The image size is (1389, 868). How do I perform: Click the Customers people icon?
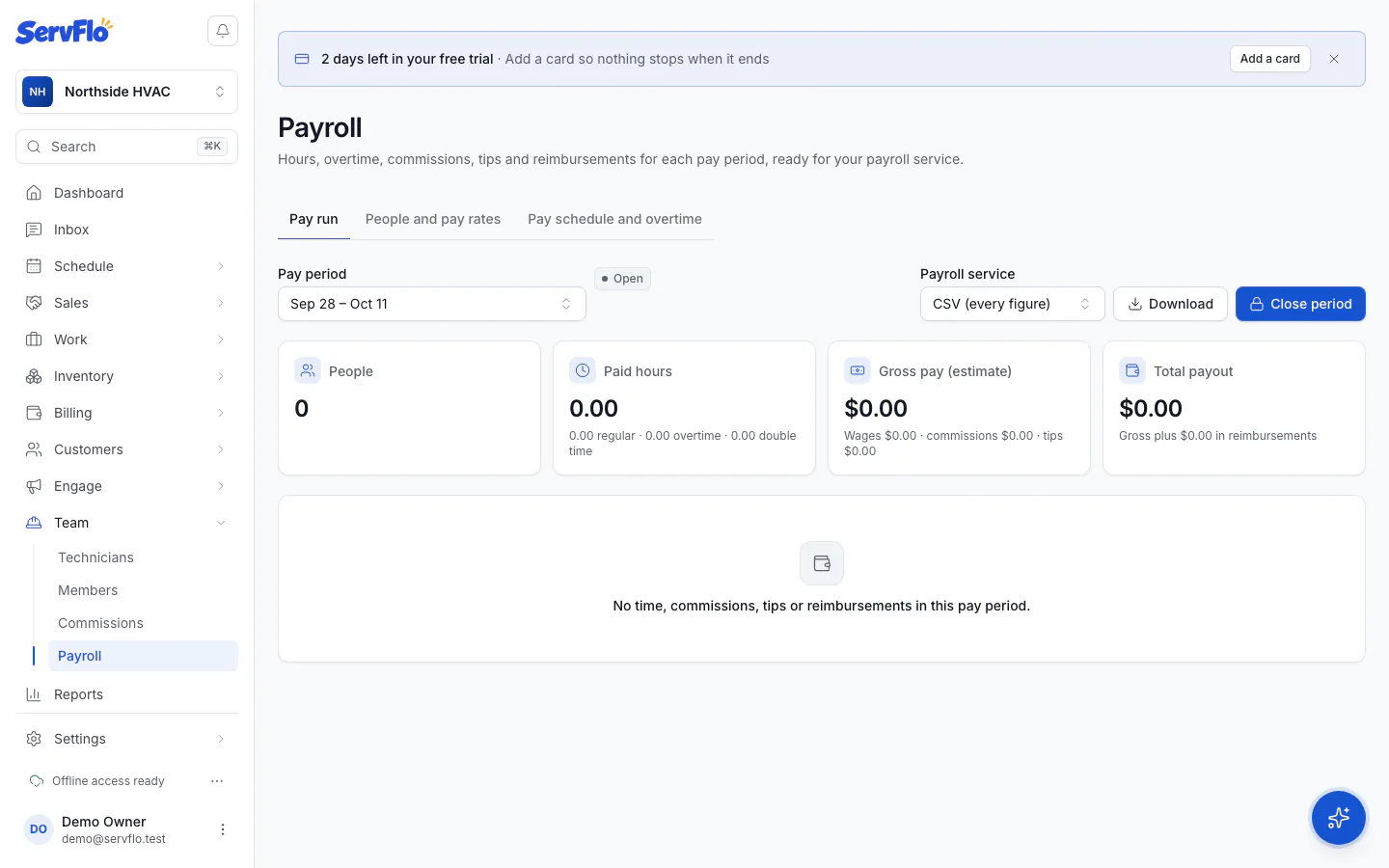pyautogui.click(x=34, y=449)
